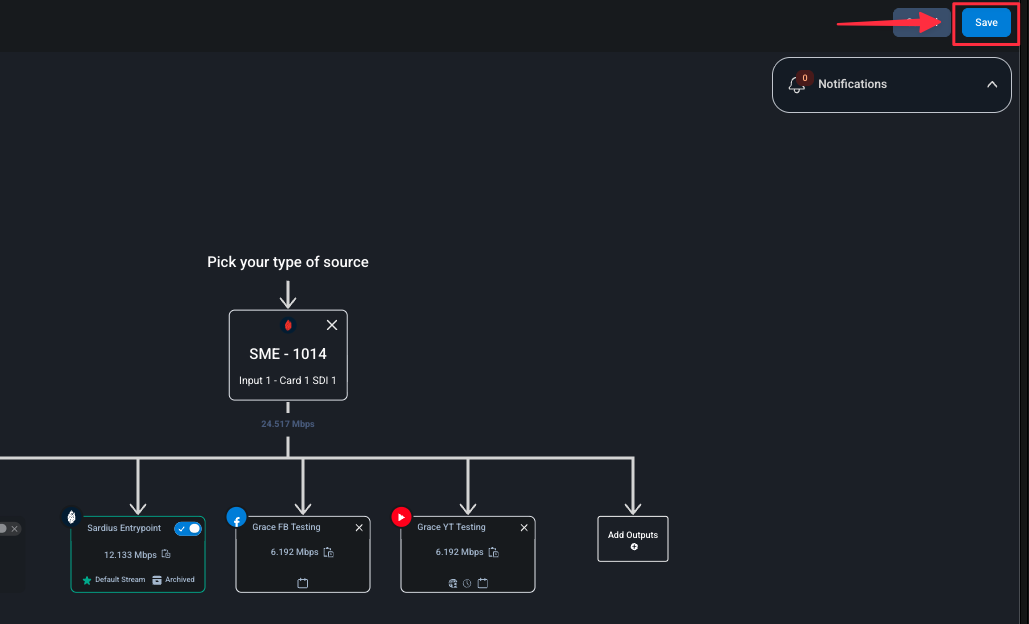This screenshot has height=624, width=1029.
Task: Click the Archived box icon
Action: (157, 580)
